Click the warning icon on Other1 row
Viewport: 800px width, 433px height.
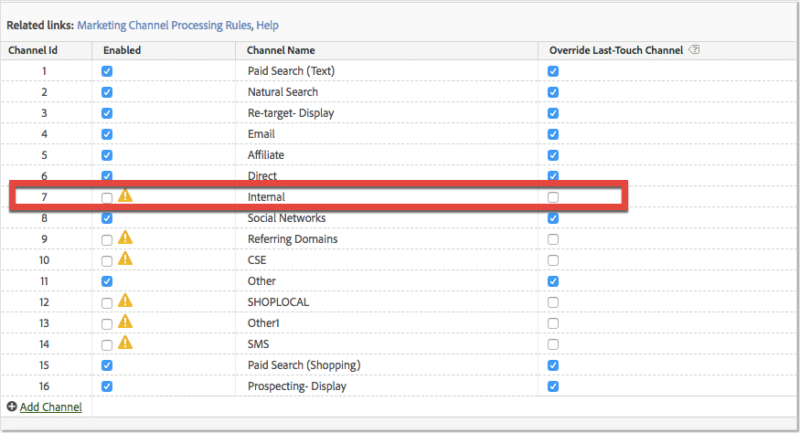pyautogui.click(x=125, y=321)
